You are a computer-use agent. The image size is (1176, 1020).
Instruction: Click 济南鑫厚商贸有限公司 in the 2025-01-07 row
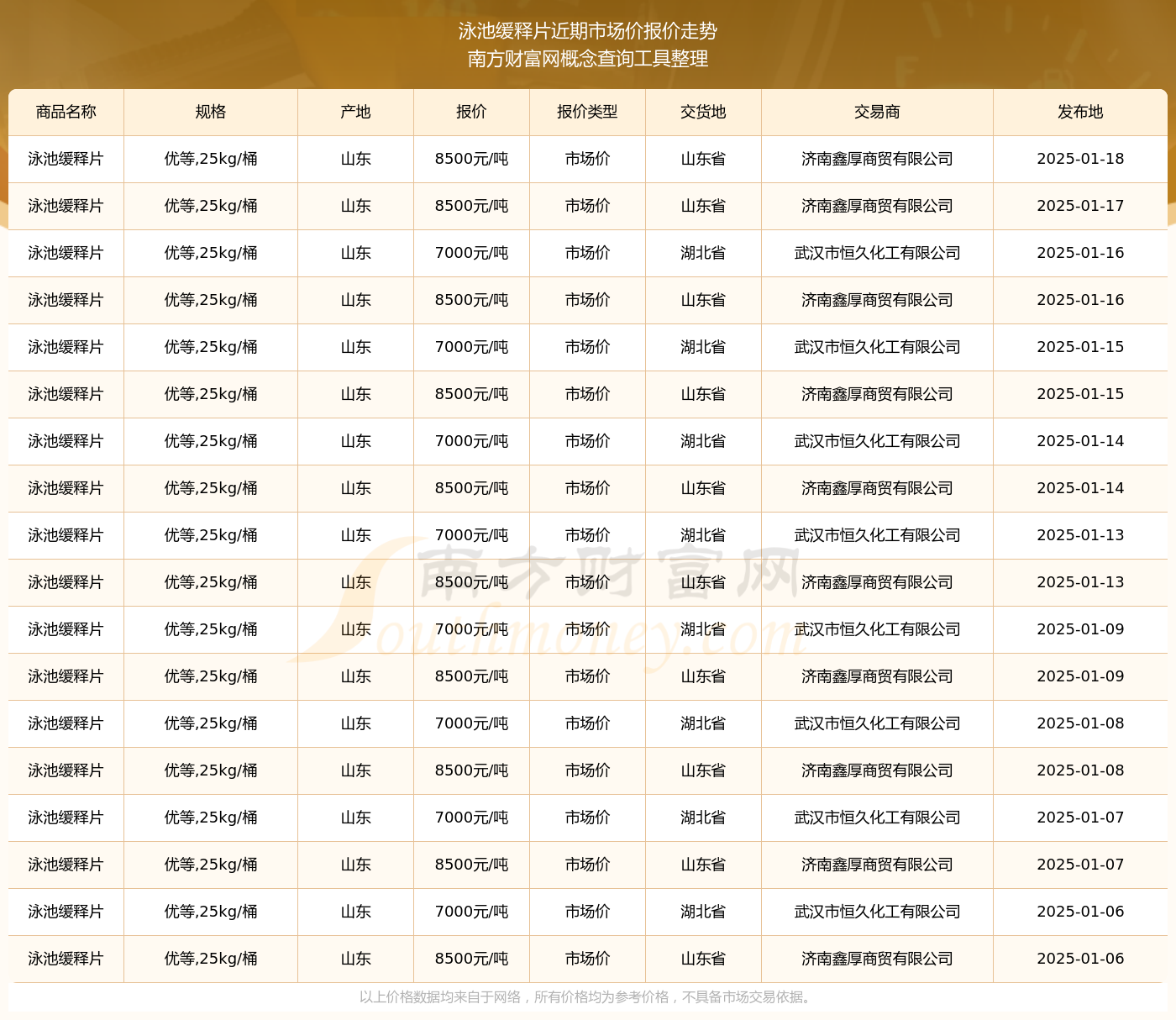pos(877,865)
